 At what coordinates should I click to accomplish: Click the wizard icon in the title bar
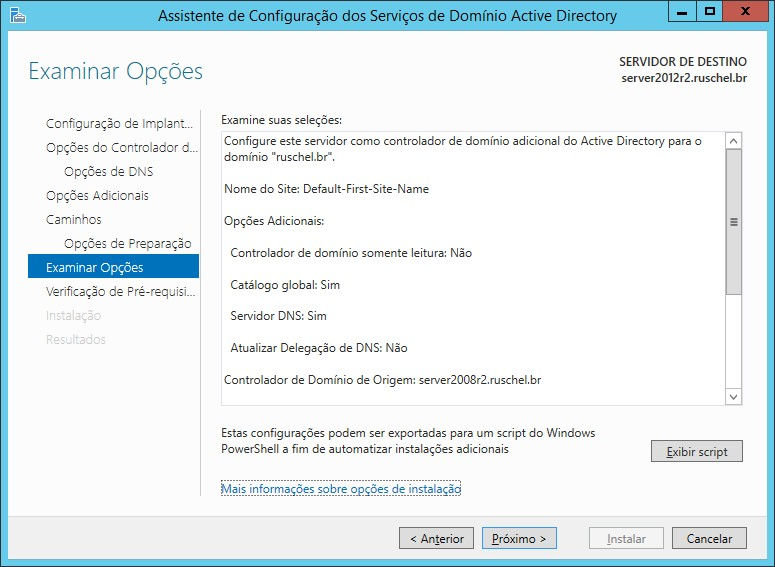pyautogui.click(x=17, y=15)
